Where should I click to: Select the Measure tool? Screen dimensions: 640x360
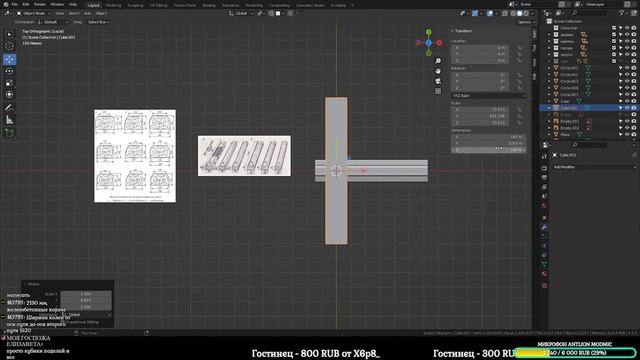pos(9,120)
